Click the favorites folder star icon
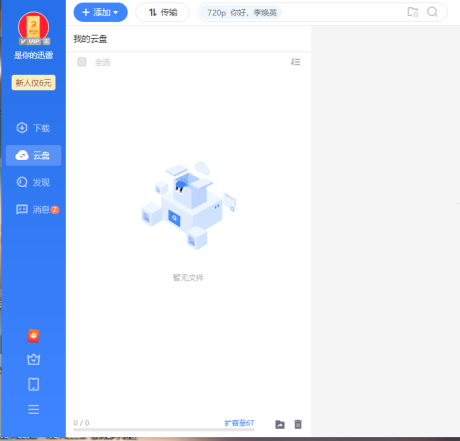The height and width of the screenshot is (441, 460). [413, 12]
